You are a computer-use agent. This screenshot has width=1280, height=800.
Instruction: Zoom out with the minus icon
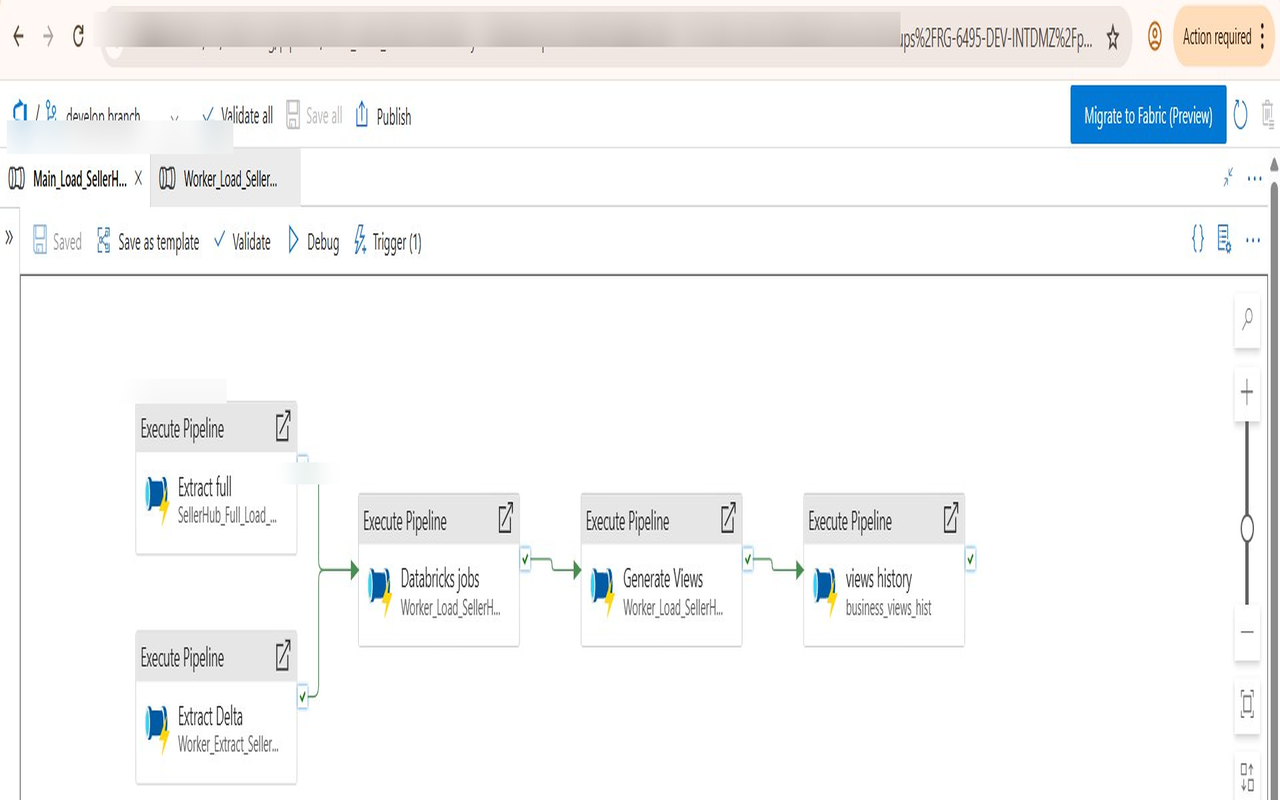point(1247,632)
